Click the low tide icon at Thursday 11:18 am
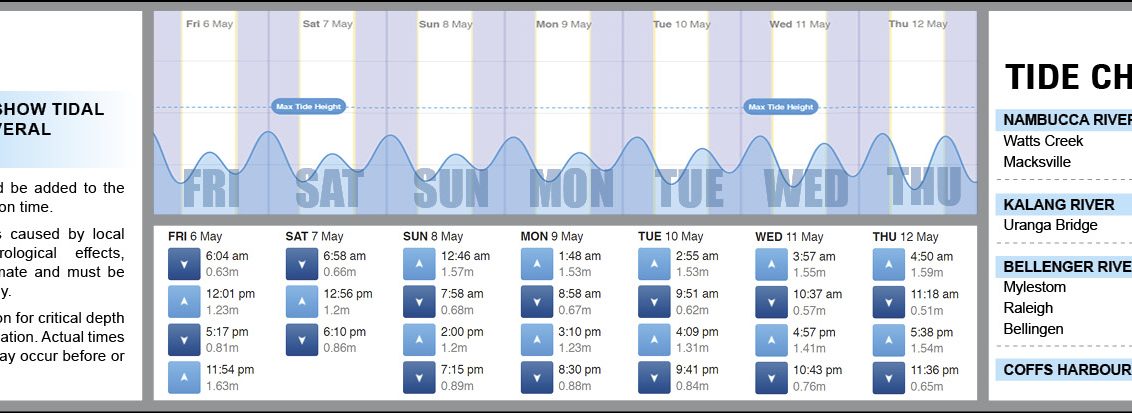Screen dimensions: 1132x413 pos(889,301)
